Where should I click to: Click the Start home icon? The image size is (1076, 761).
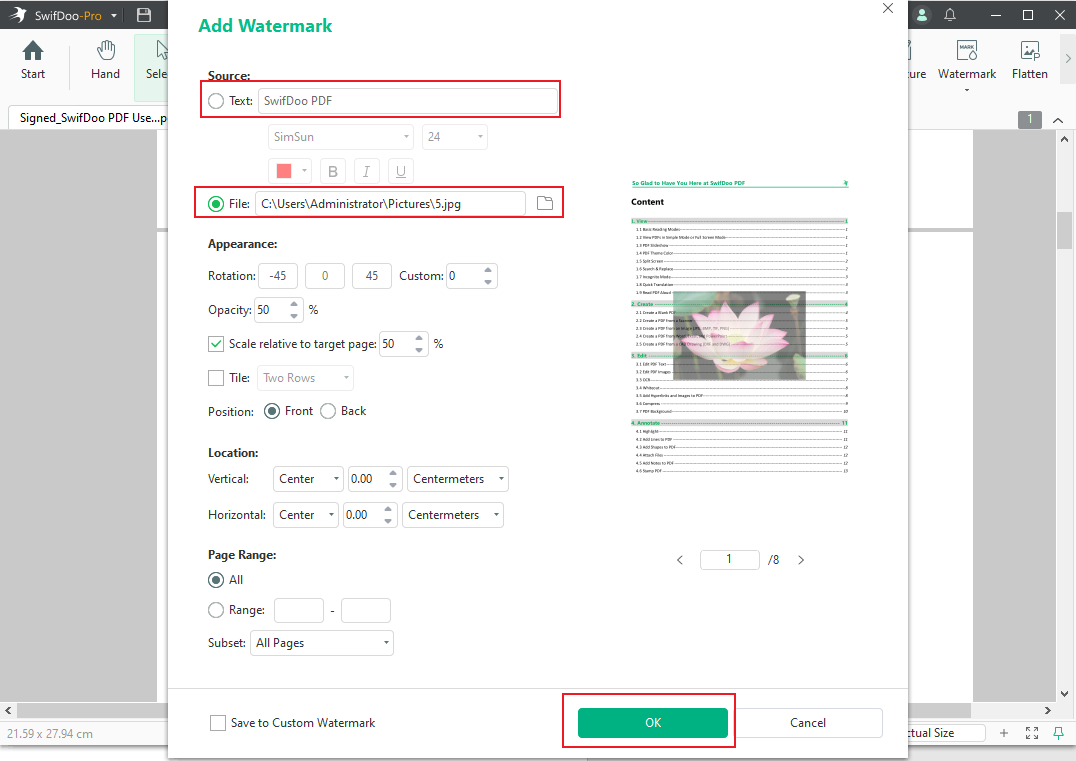[33, 62]
